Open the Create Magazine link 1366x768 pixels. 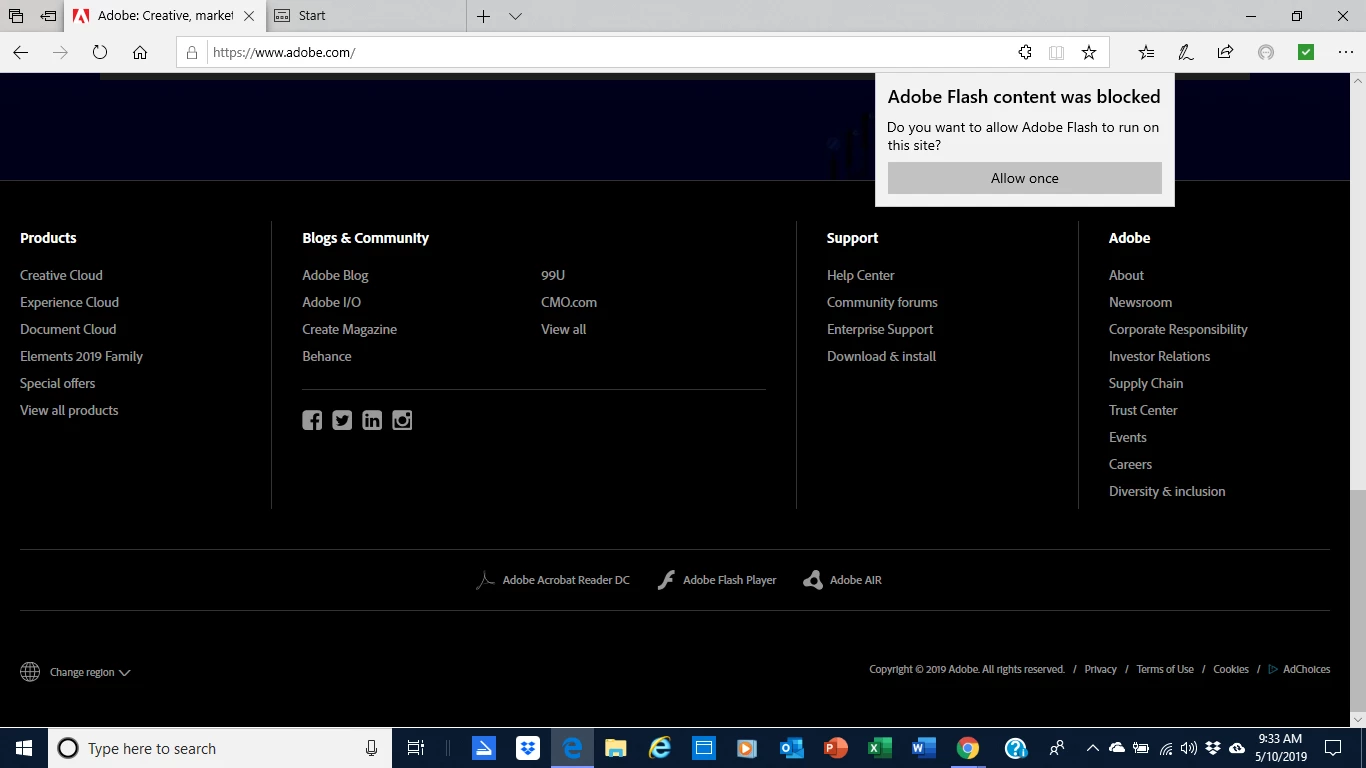click(350, 329)
